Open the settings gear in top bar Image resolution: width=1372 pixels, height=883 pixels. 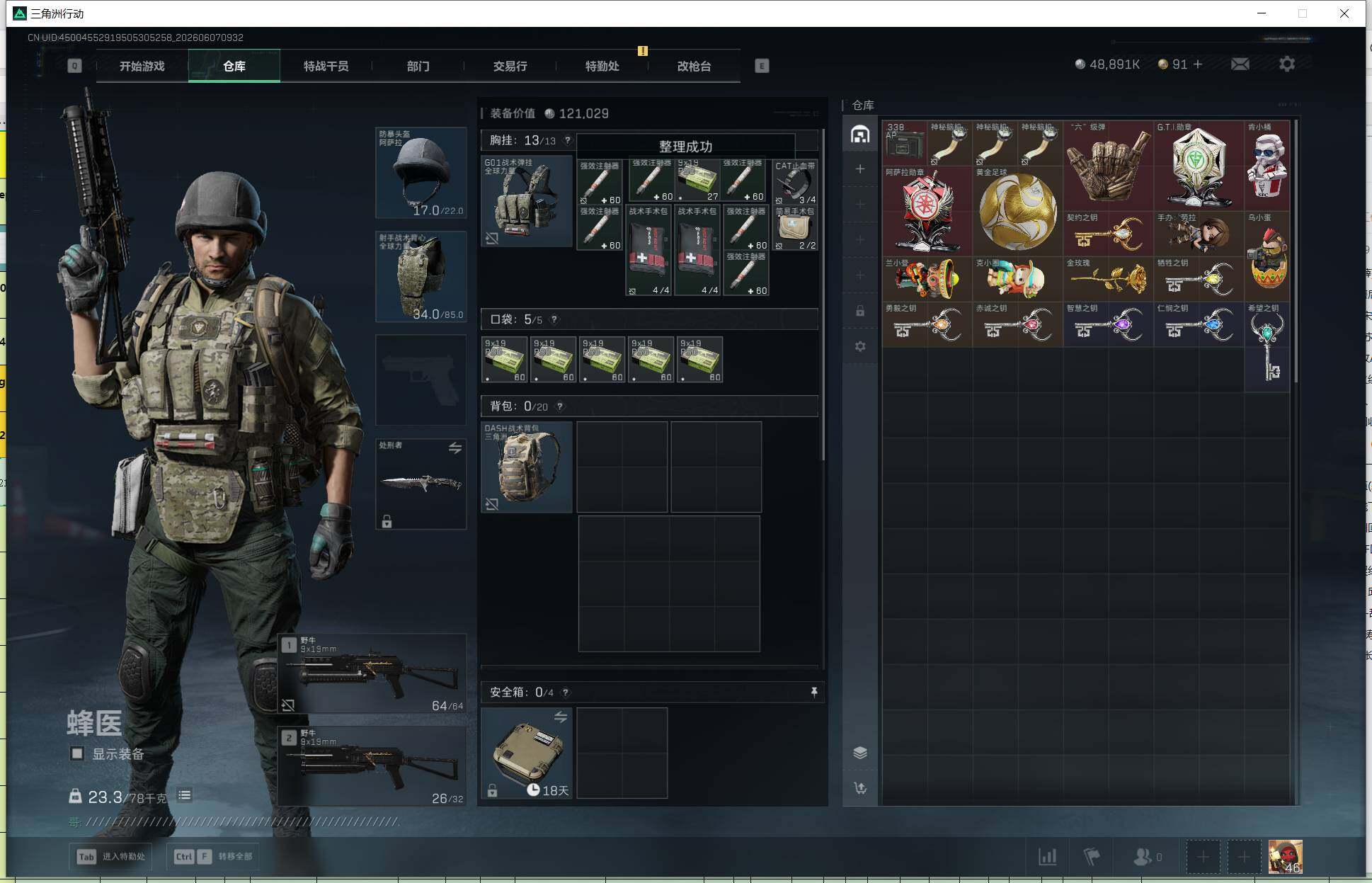point(1286,64)
